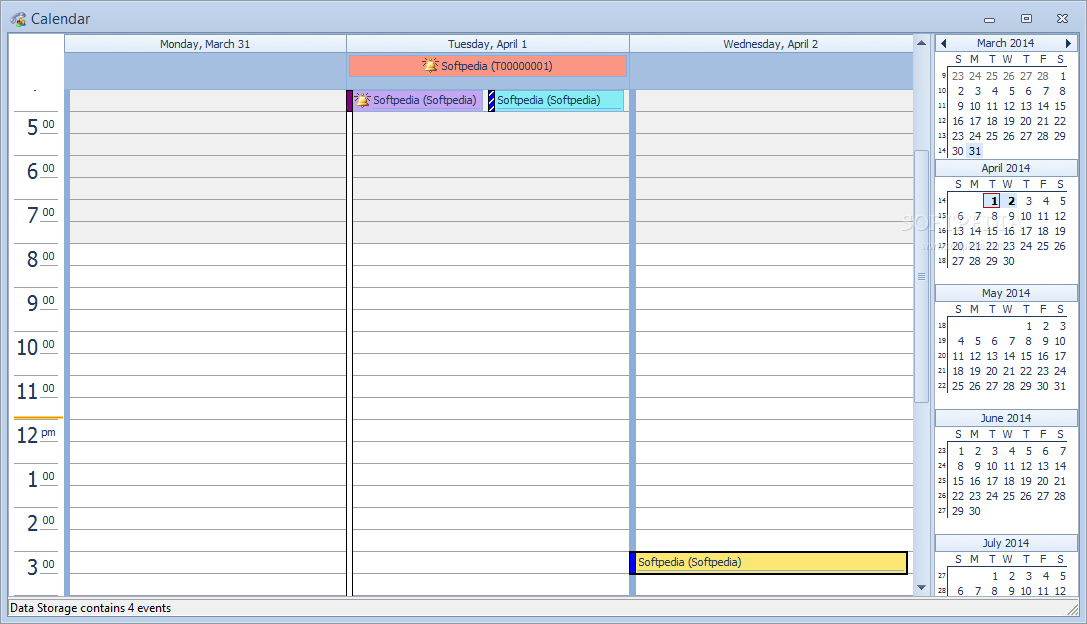Screen dimensions: 1087x624
Task: Click the Monday, March 31 day header
Action: point(205,44)
